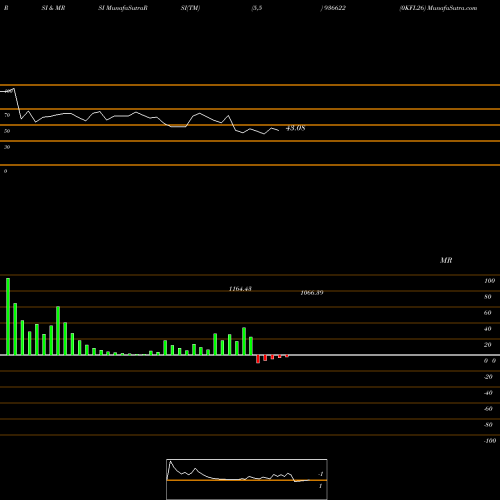This screenshot has width=500, height=500.
Task: Click the RSI value label 43.08
Action: pyautogui.click(x=296, y=128)
